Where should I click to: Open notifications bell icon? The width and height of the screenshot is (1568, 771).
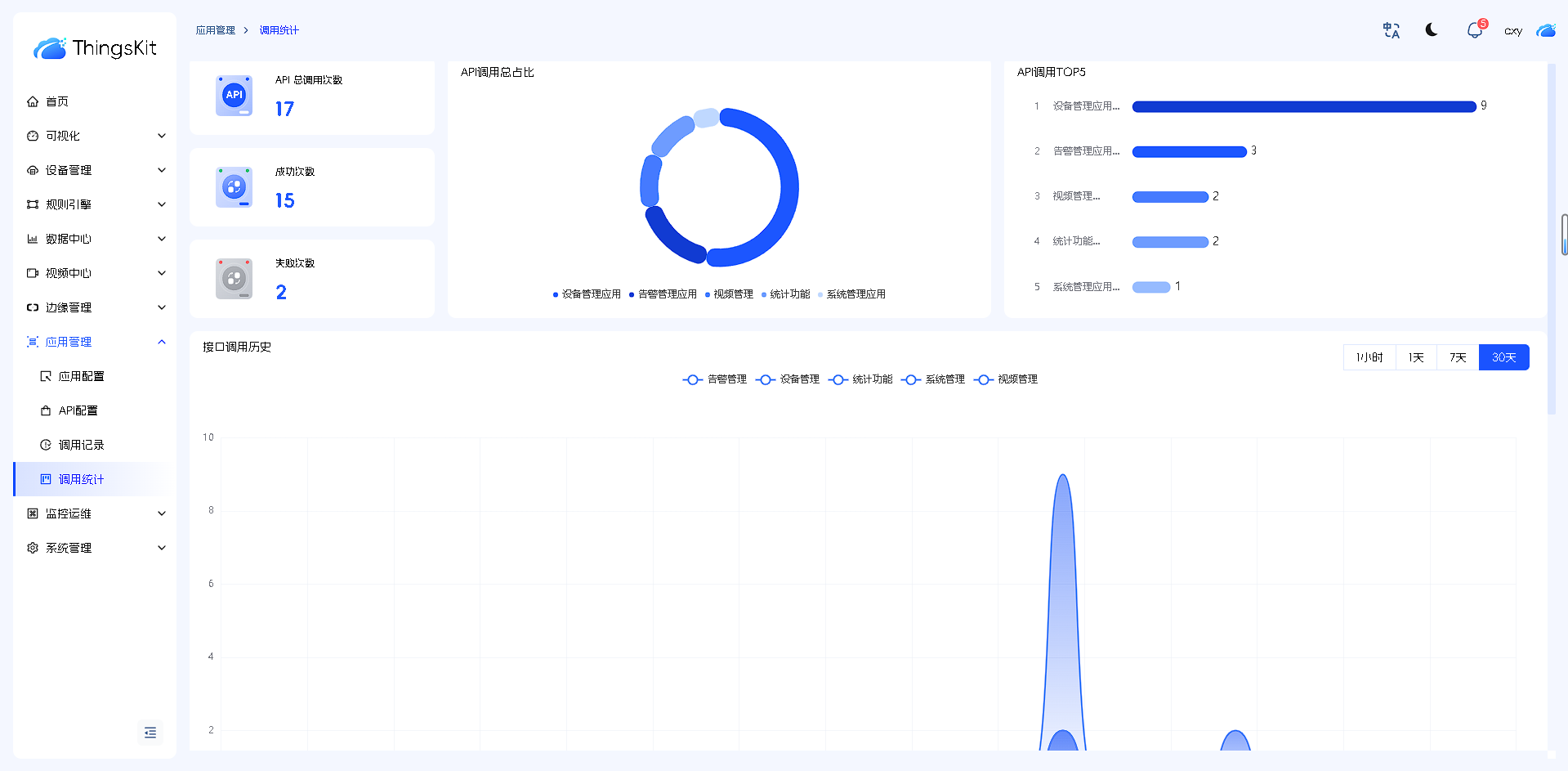1474,31
